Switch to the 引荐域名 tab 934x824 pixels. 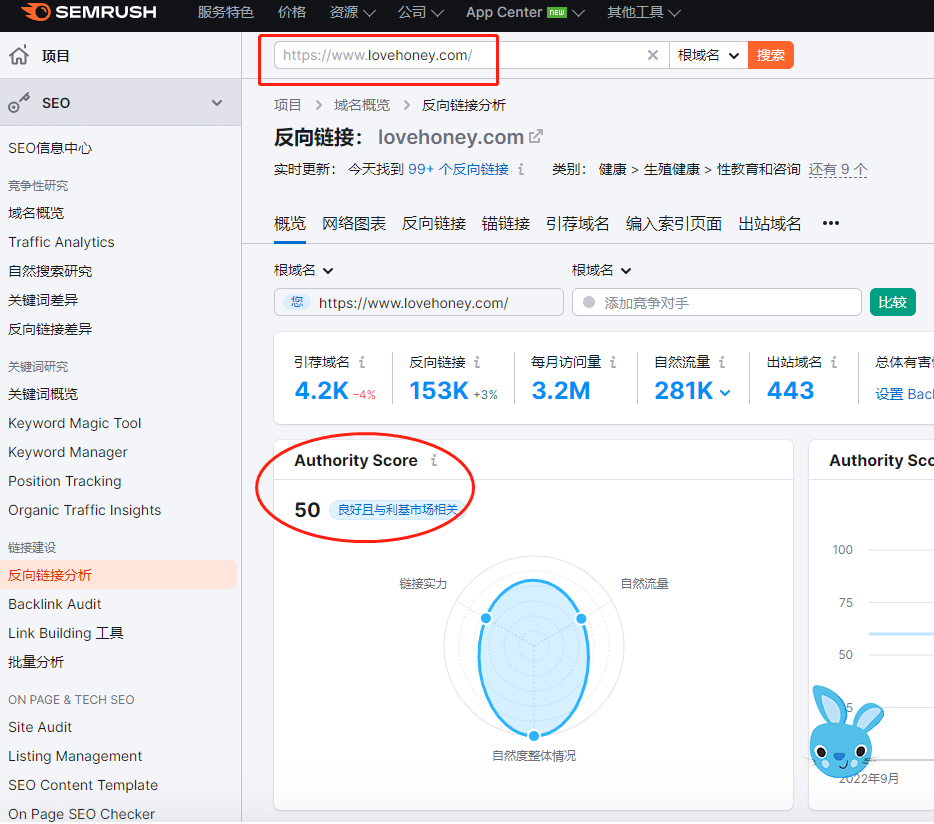point(578,224)
